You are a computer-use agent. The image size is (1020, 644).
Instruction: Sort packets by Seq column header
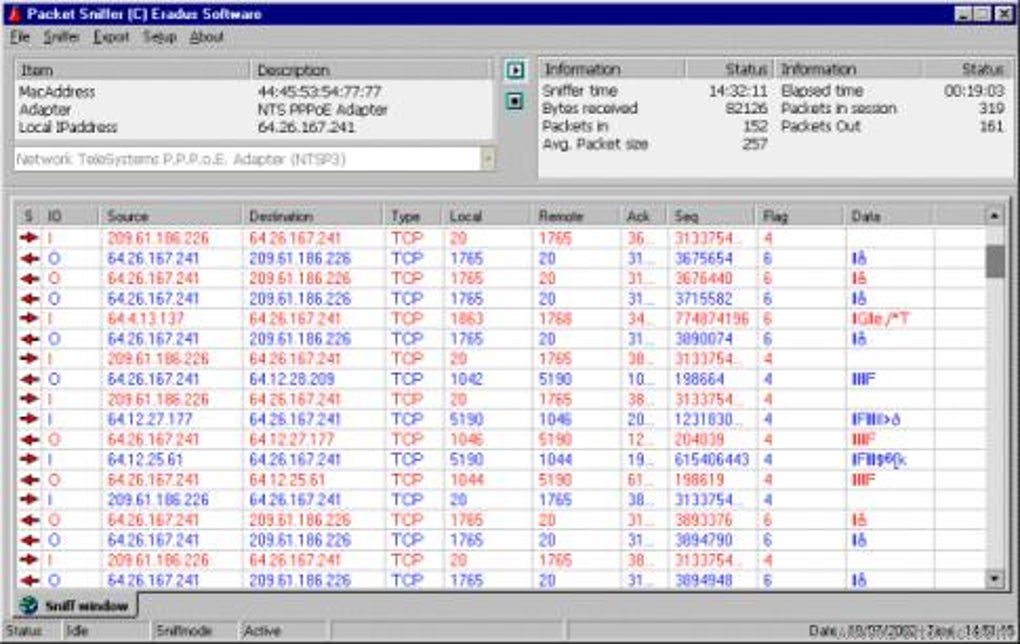point(711,216)
